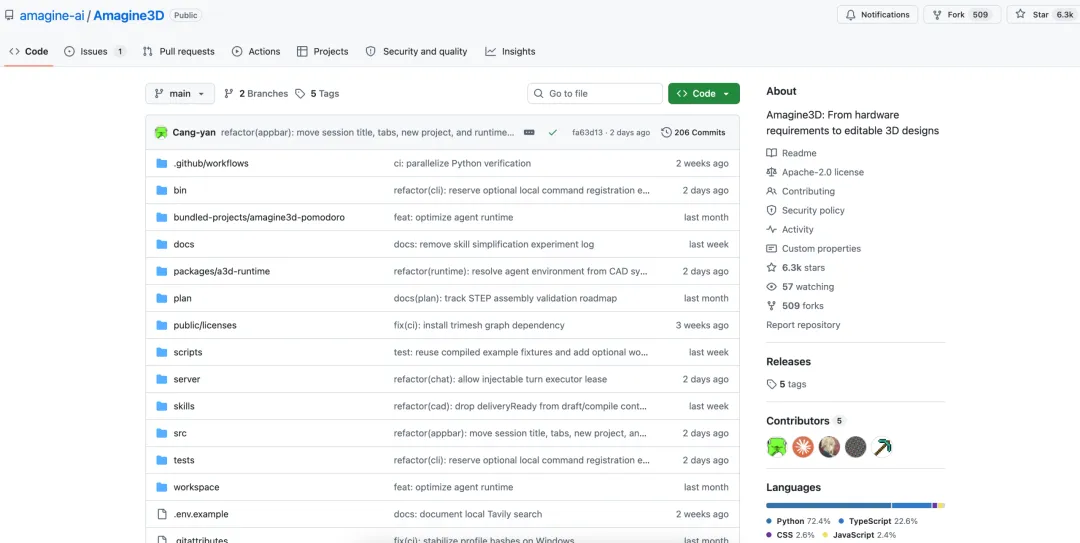Click the Fork icon button
Viewport: 1080px width, 543px height.
coord(937,14)
